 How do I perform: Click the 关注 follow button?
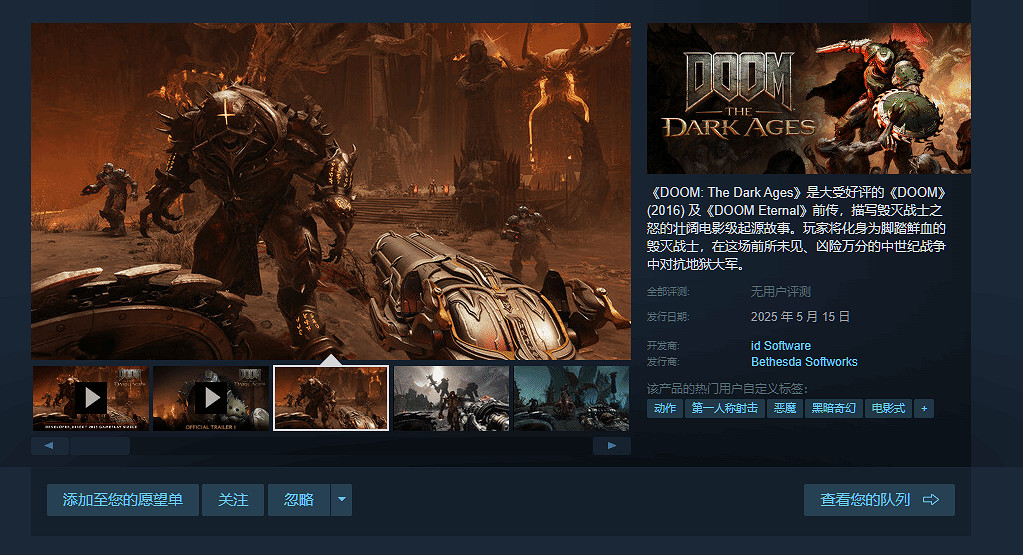pyautogui.click(x=233, y=500)
